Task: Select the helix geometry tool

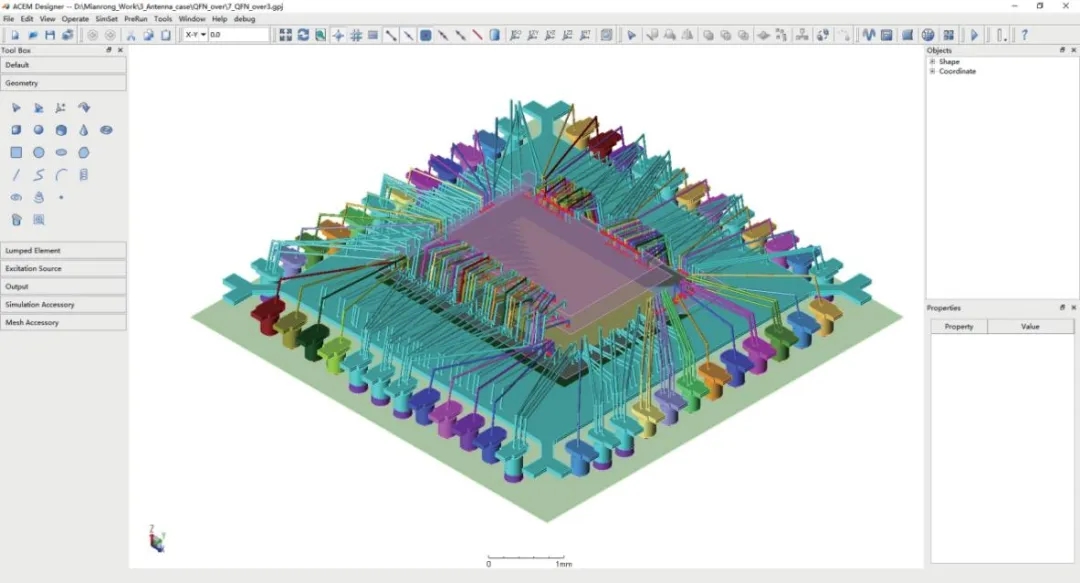Action: click(84, 175)
